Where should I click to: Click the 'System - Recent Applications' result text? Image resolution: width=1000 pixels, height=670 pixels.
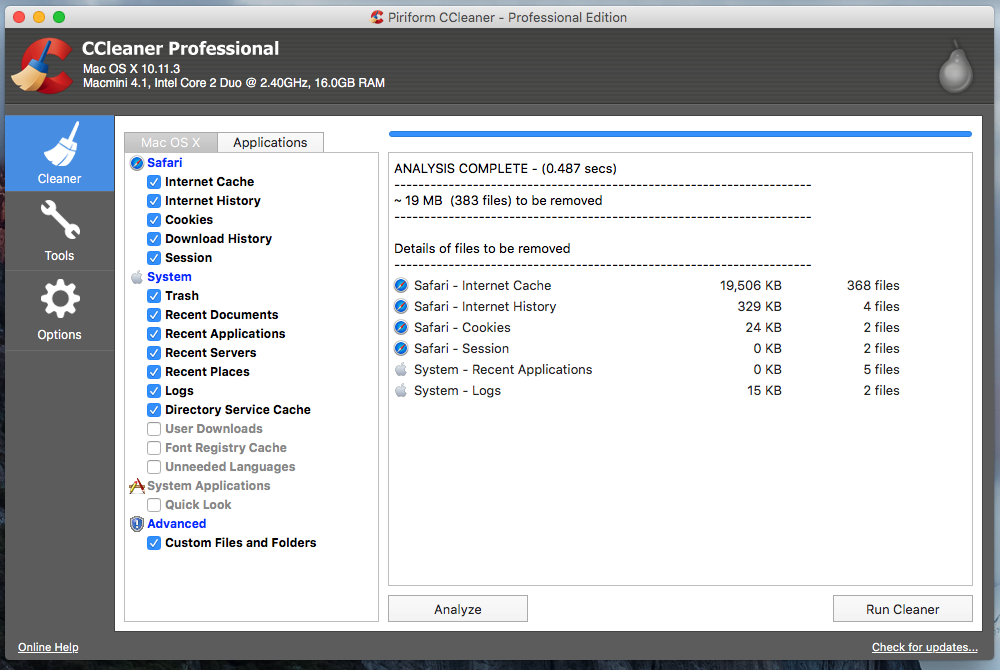(503, 370)
